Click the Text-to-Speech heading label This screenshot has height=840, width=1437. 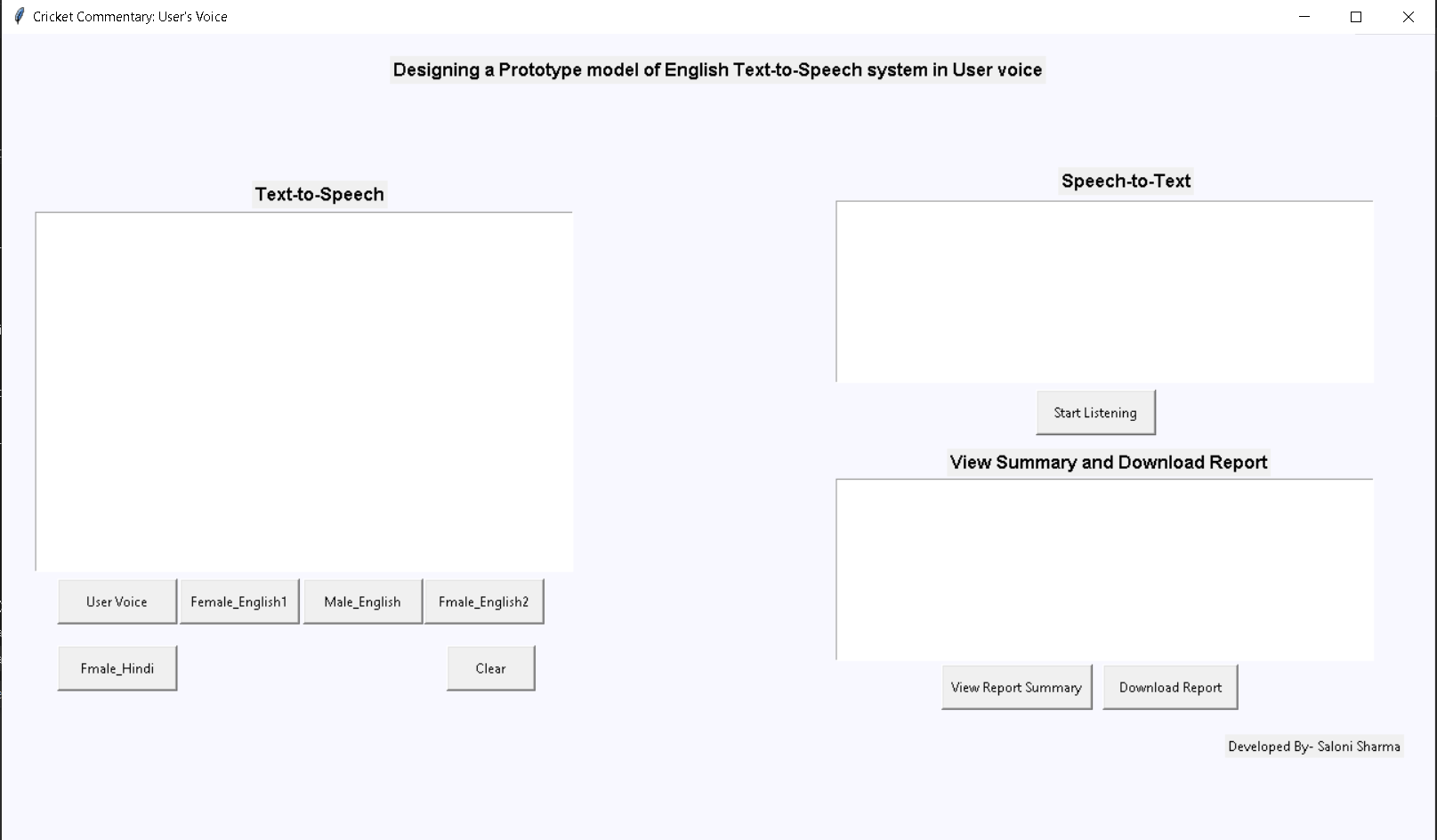click(x=319, y=194)
